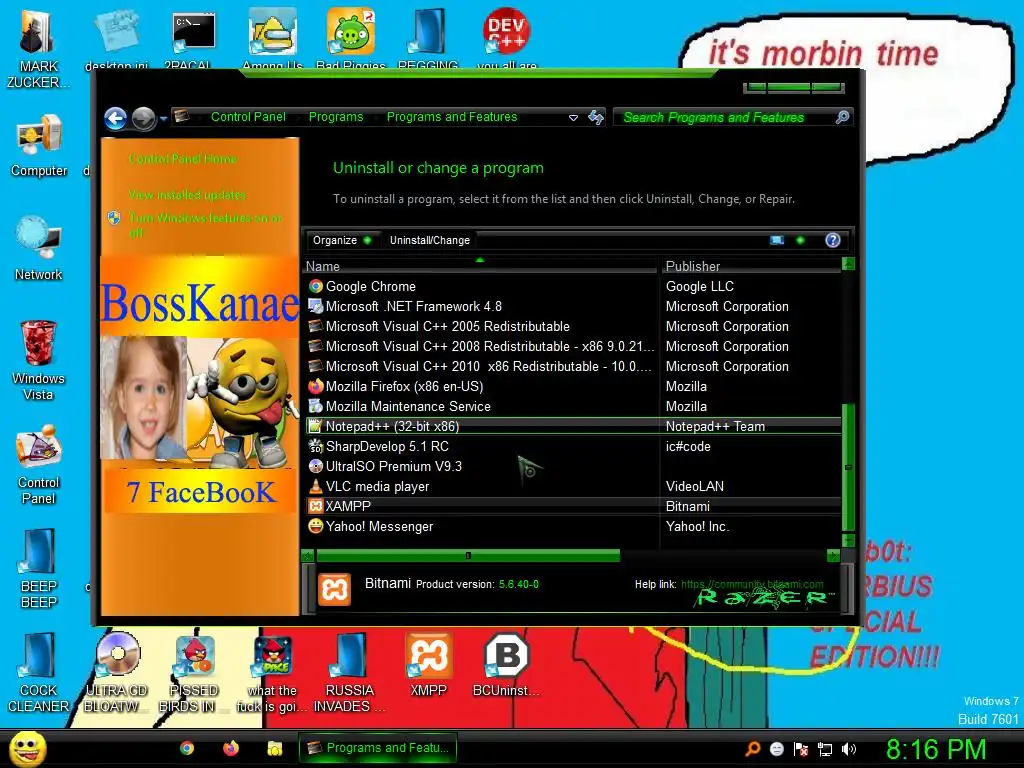This screenshot has width=1024, height=768.
Task: Click the change view icon
Action: 776,240
